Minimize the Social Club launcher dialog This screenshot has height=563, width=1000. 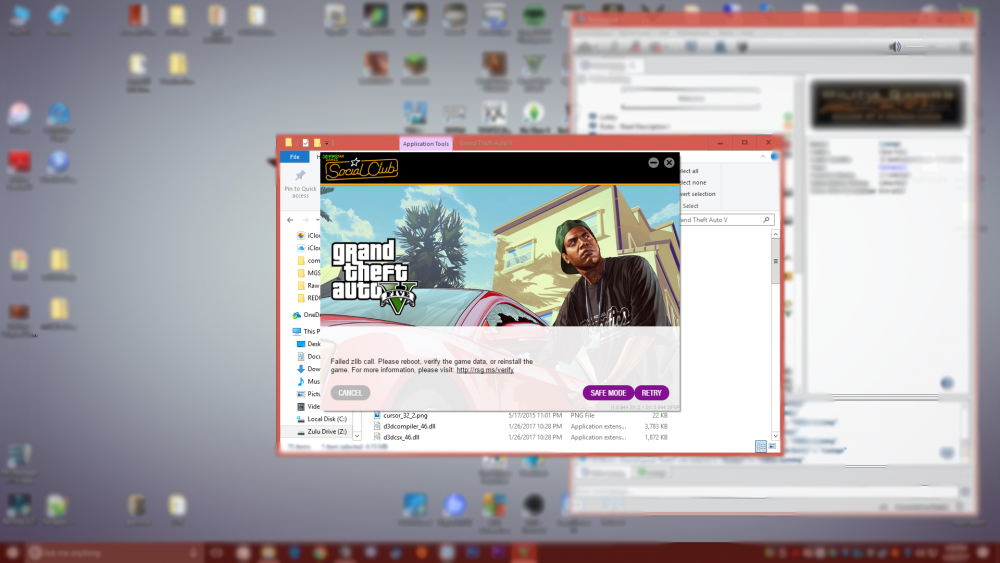[x=654, y=162]
